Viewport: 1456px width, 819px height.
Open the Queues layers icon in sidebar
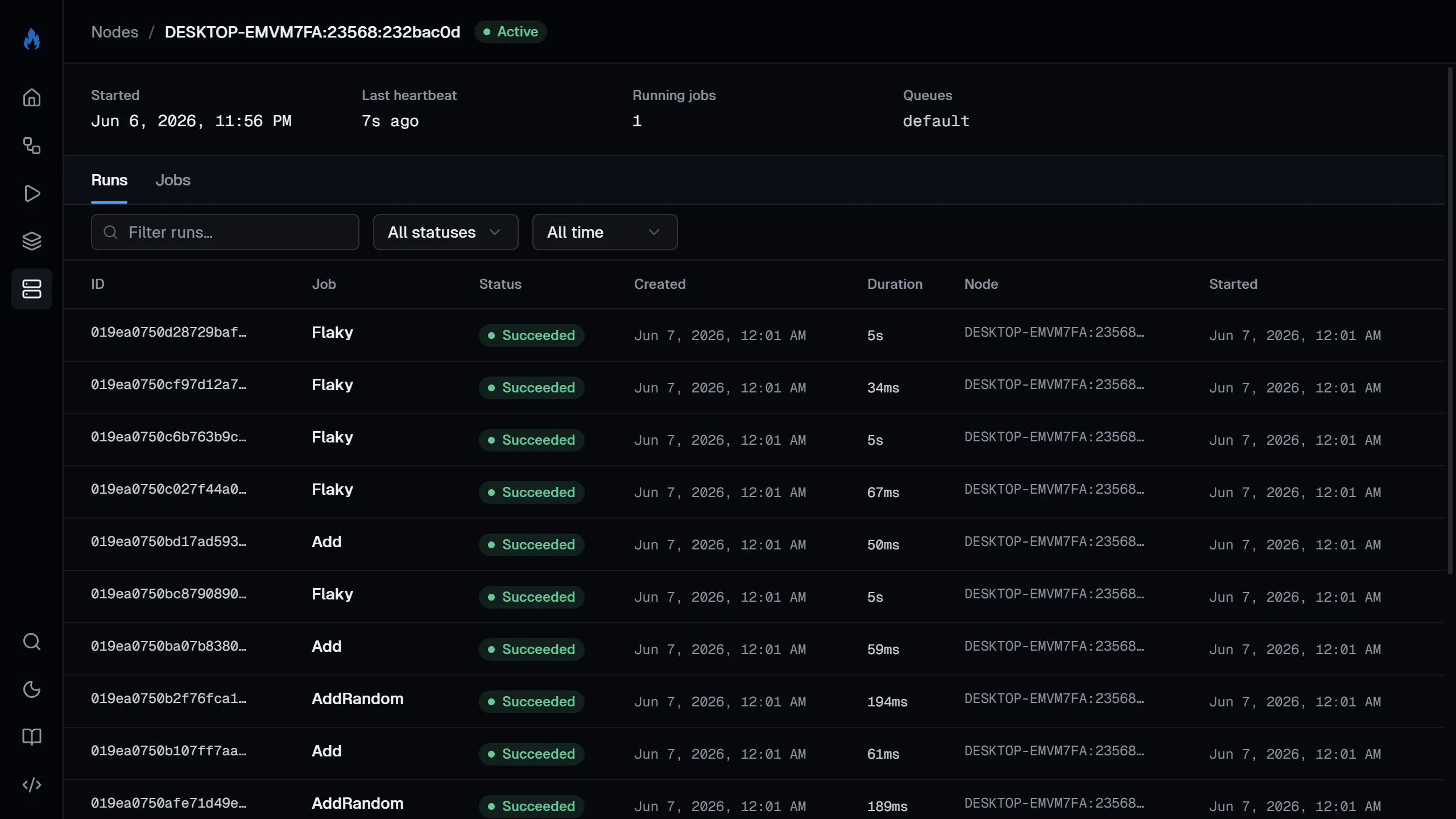click(x=32, y=241)
